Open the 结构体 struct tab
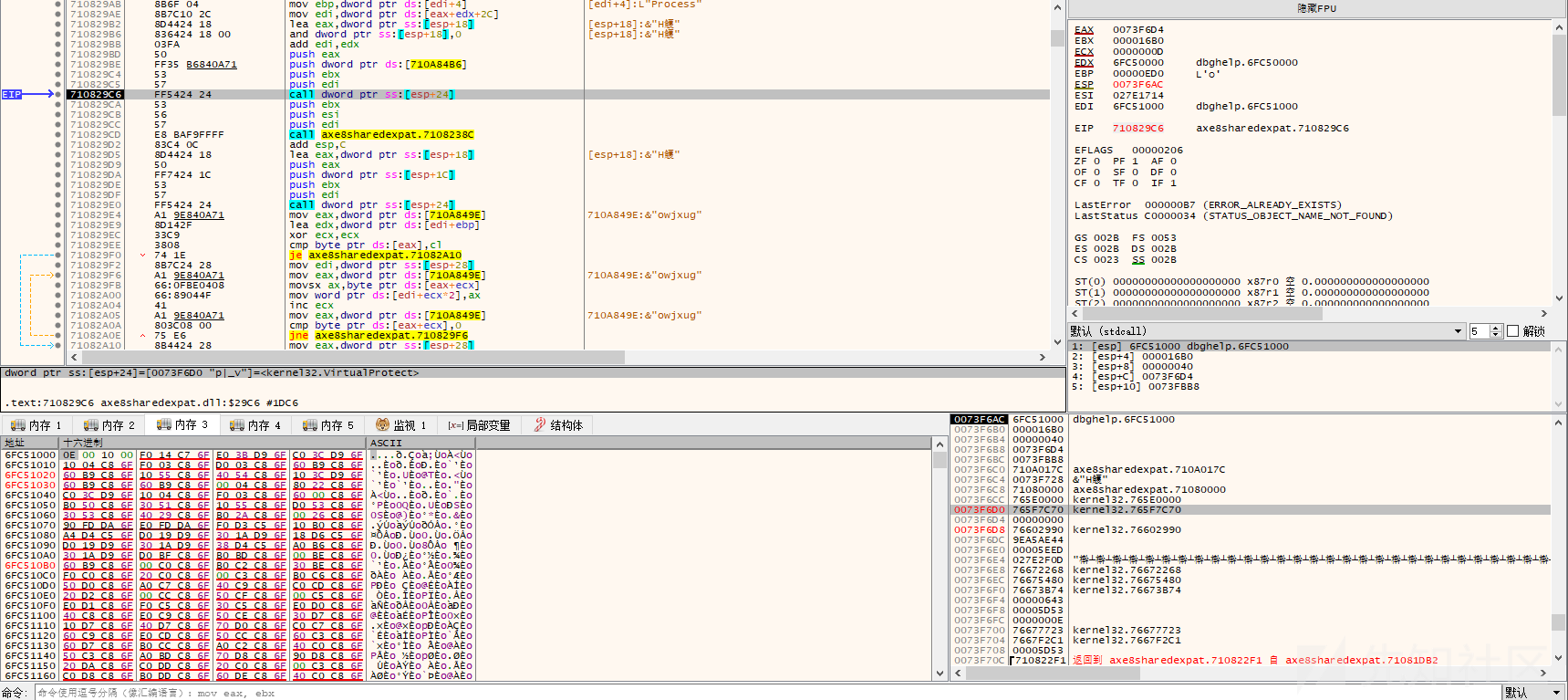1568x700 pixels. [x=558, y=425]
